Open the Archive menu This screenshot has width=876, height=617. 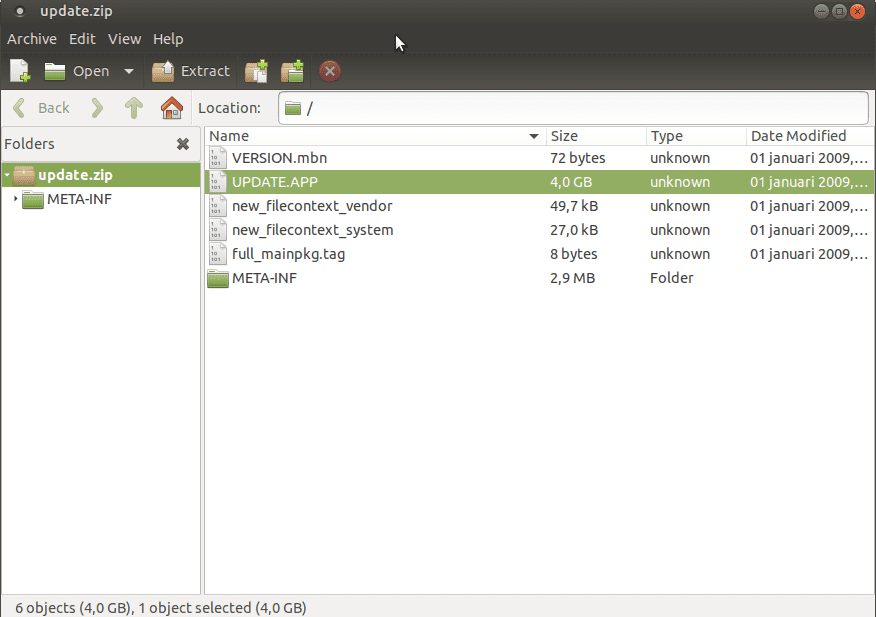[x=32, y=39]
